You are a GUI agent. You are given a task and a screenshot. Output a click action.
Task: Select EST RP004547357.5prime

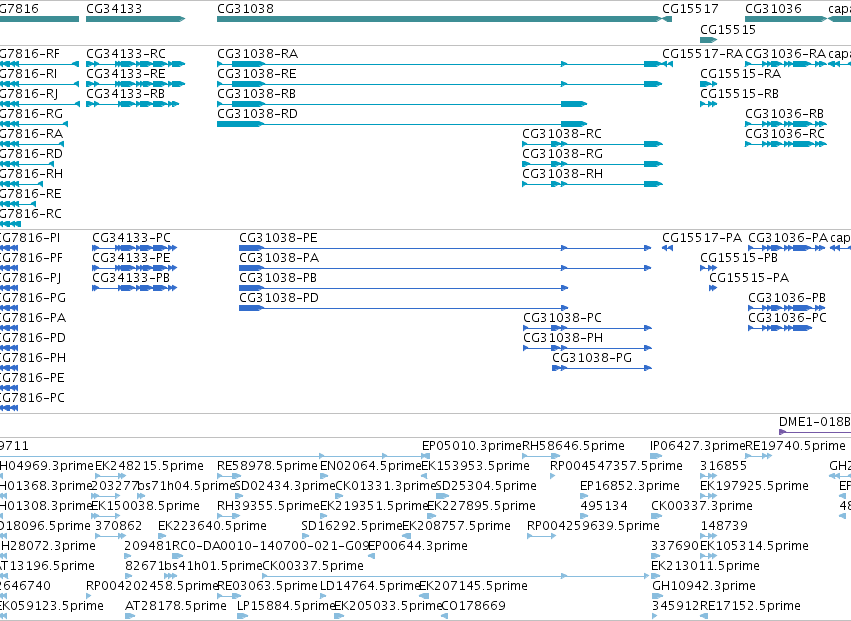click(x=552, y=477)
